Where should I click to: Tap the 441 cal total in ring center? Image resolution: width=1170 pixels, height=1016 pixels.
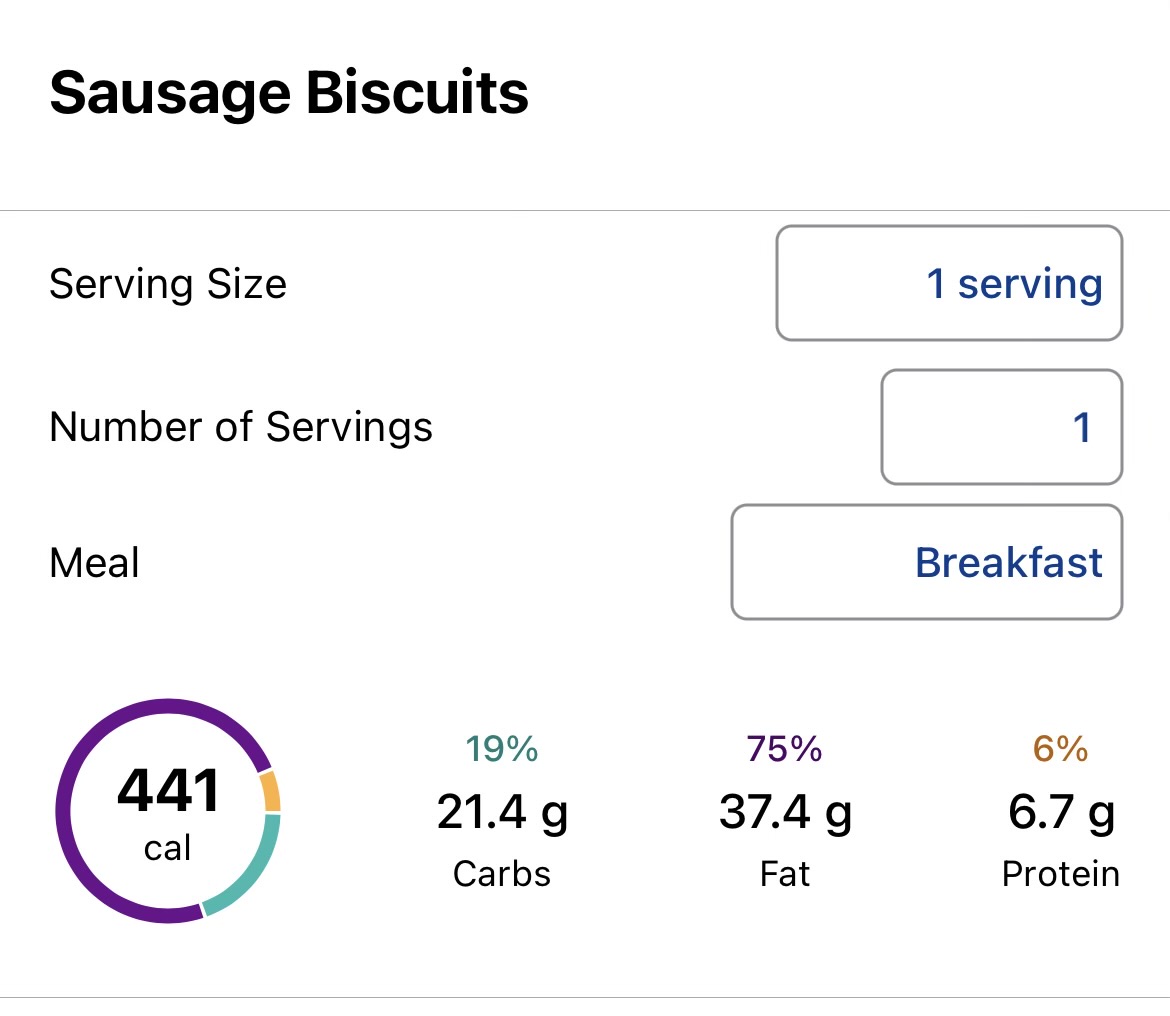tap(168, 810)
